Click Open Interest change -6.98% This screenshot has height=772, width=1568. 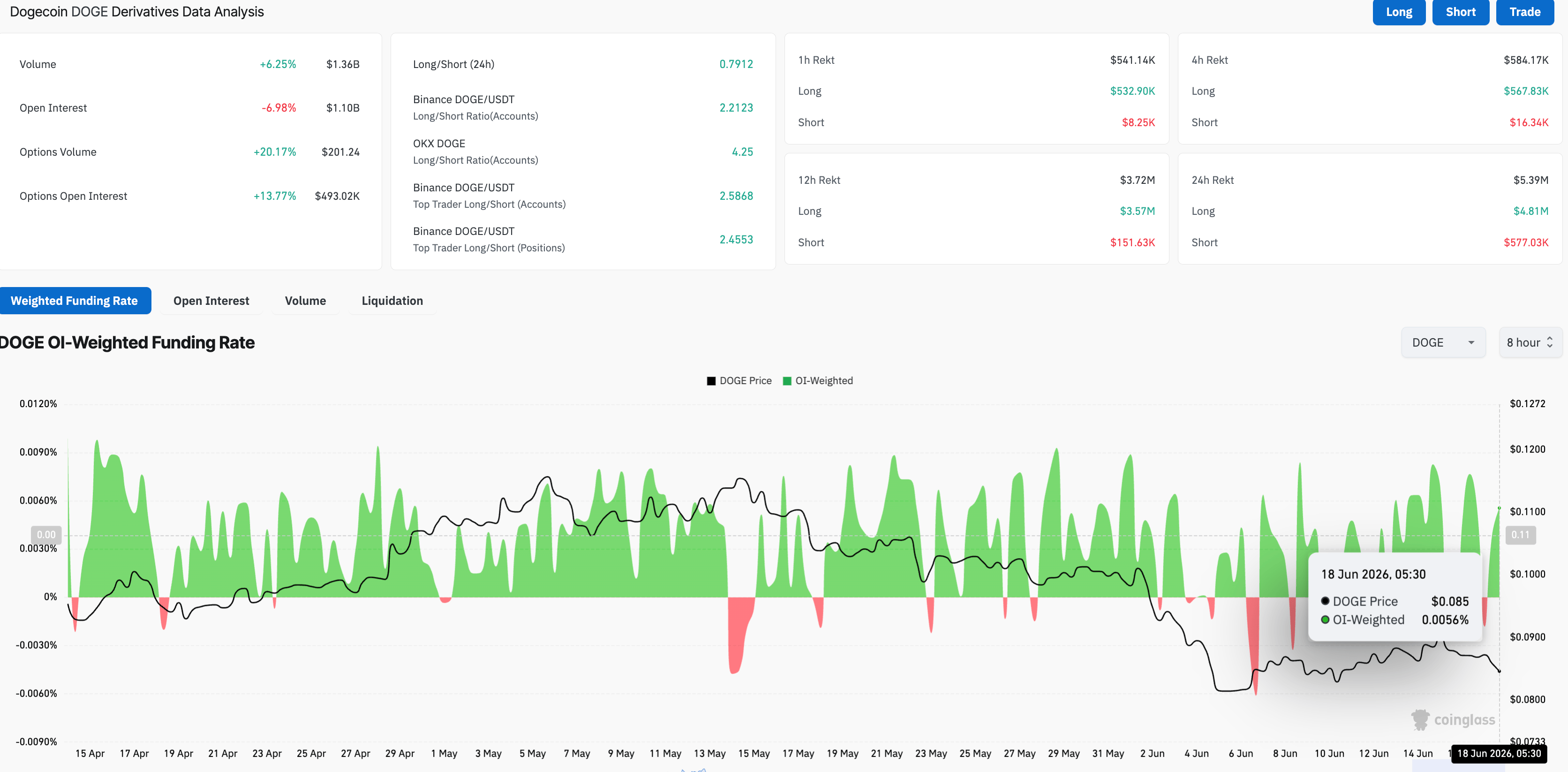pyautogui.click(x=279, y=108)
